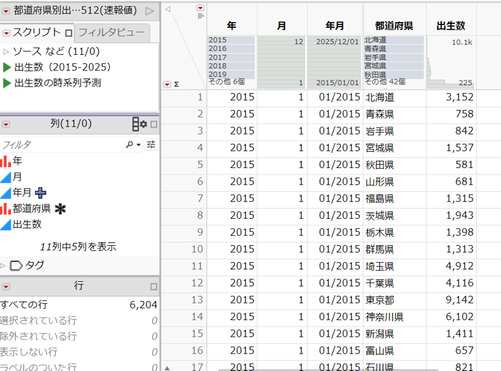Expand the タグ section
This screenshot has height=371, width=501.
coord(3,266)
